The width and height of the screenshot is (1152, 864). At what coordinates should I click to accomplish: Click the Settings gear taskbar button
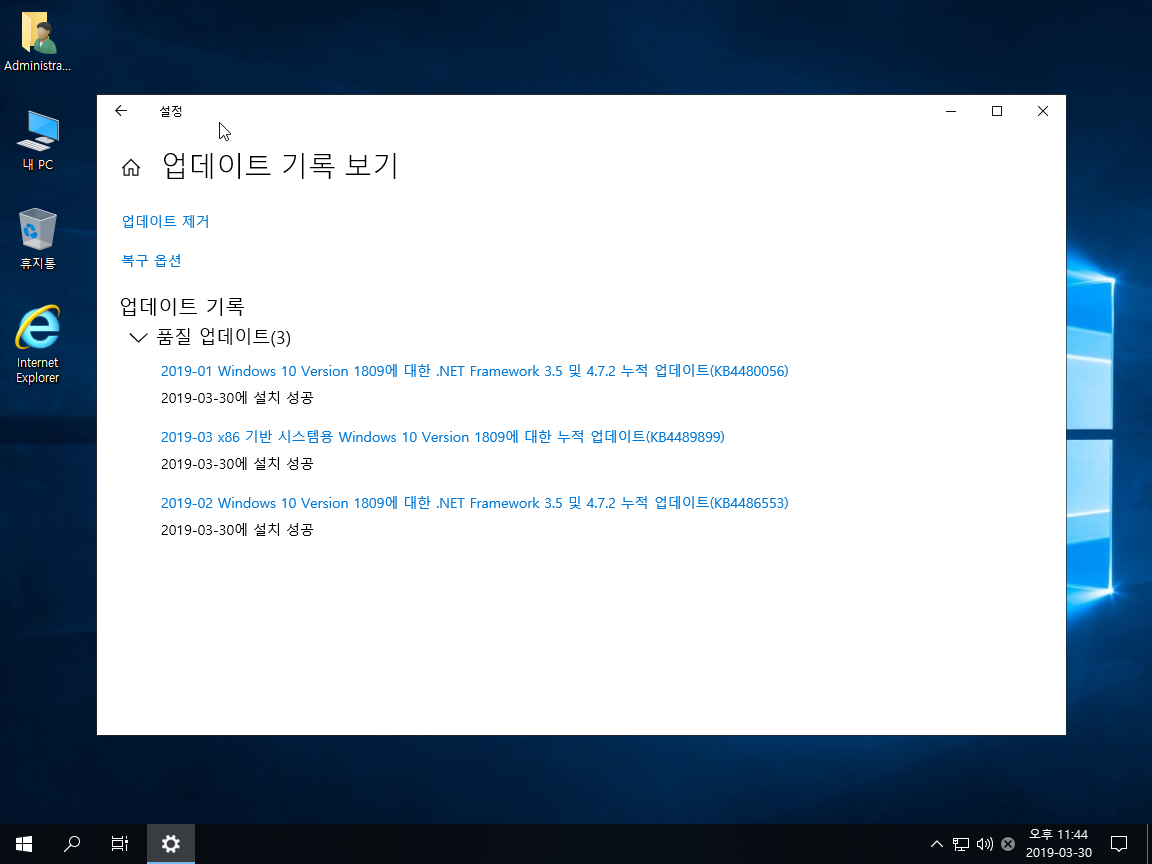pyautogui.click(x=170, y=843)
